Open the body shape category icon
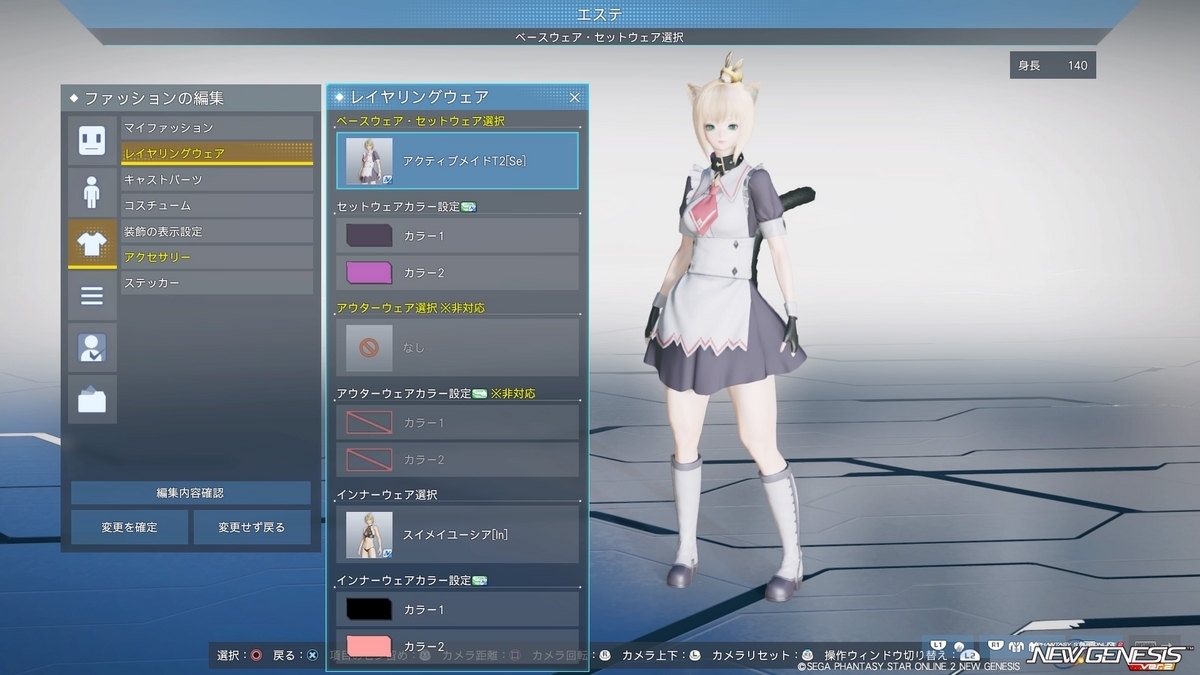This screenshot has height=675, width=1200. point(92,191)
